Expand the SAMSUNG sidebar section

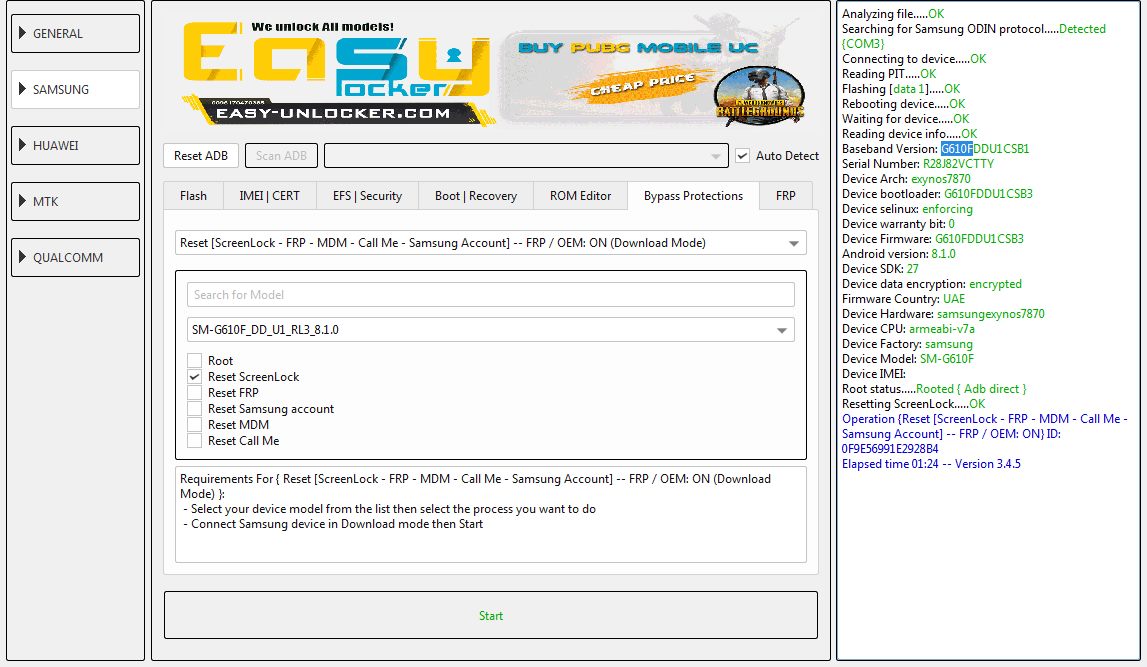click(75, 89)
